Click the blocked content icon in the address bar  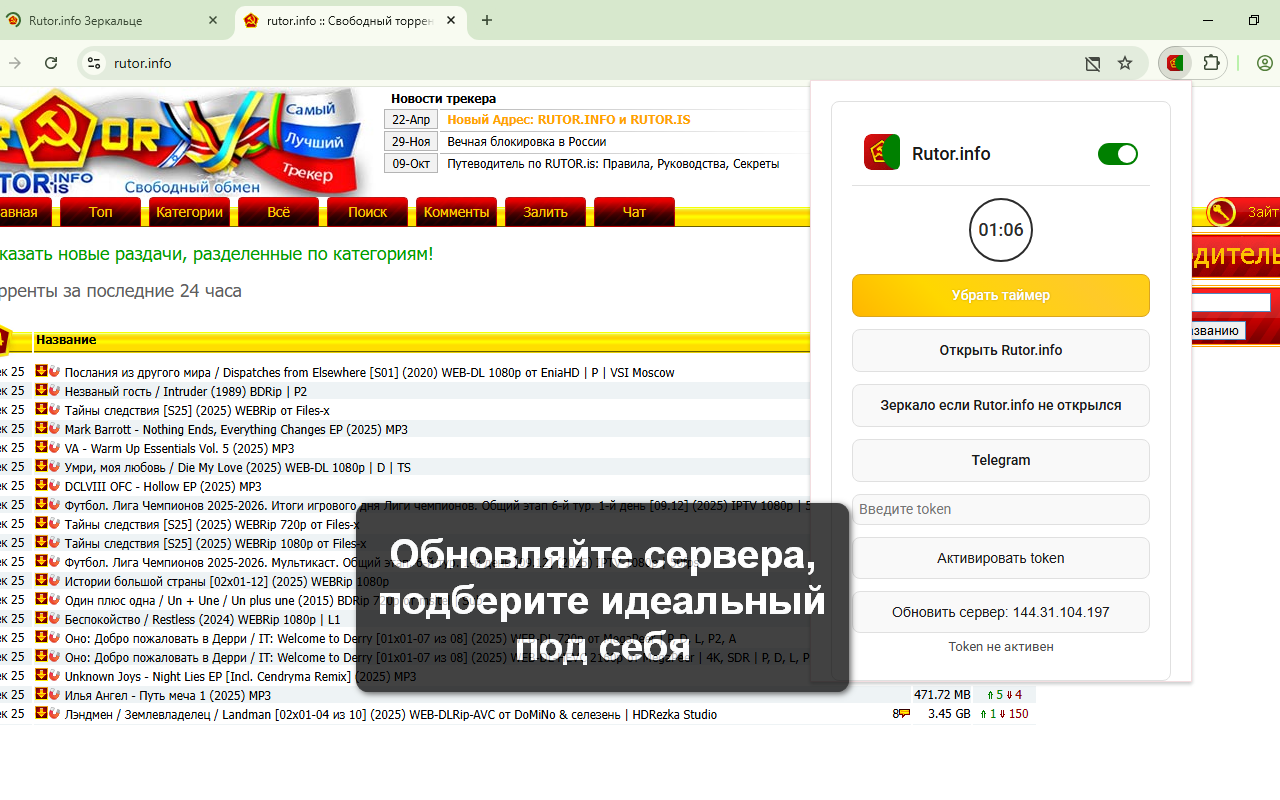(x=1092, y=62)
